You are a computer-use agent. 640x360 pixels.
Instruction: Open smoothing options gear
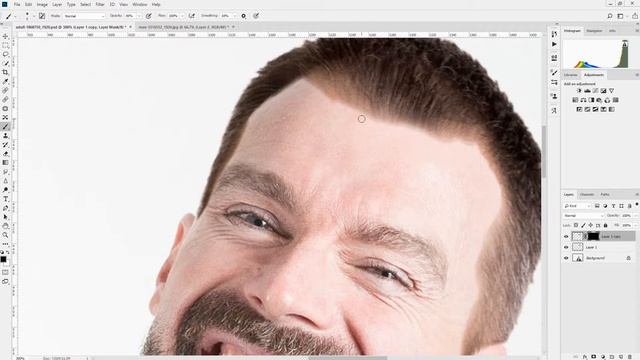point(244,16)
